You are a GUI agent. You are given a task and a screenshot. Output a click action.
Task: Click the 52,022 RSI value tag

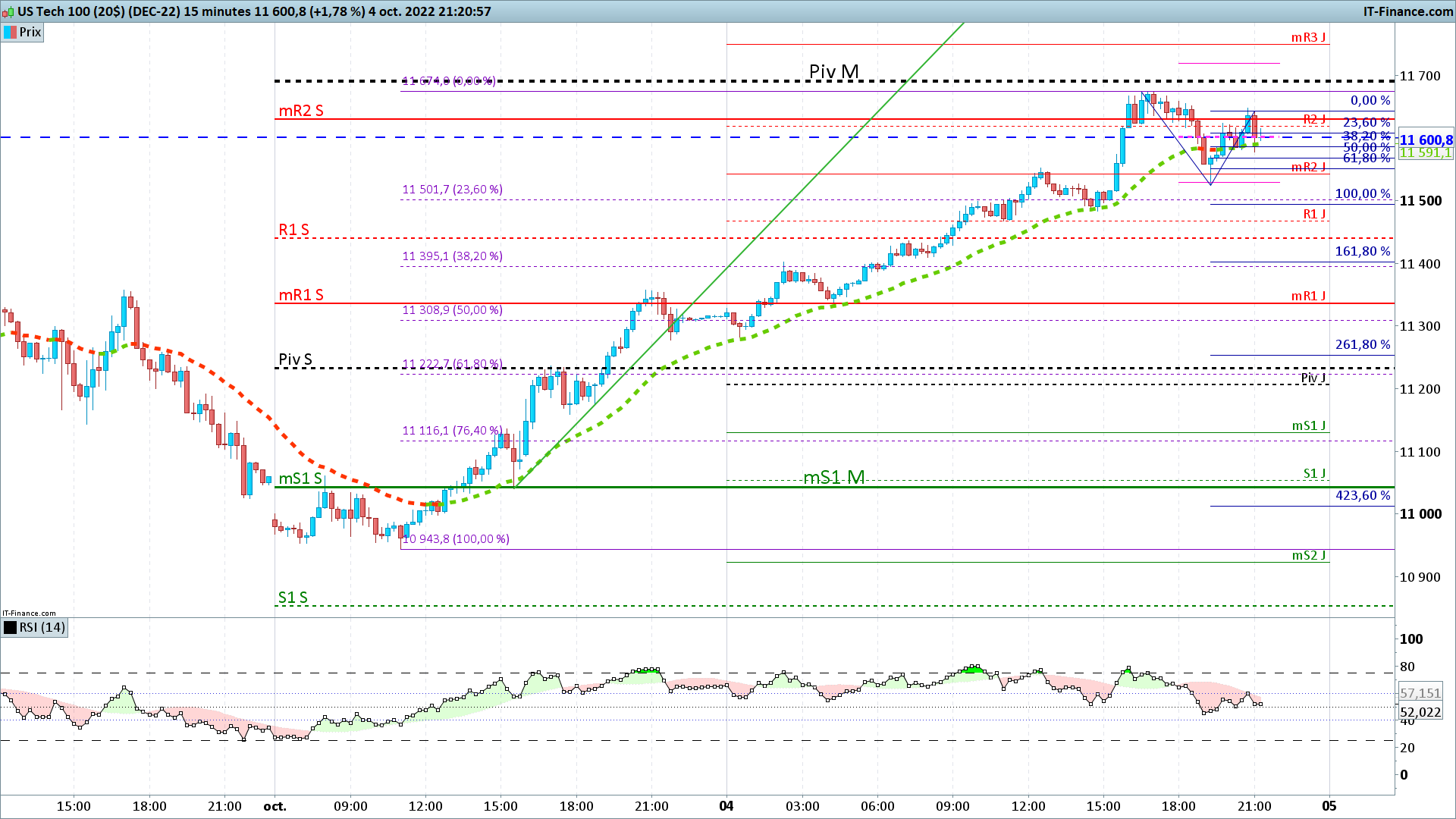pos(1420,712)
